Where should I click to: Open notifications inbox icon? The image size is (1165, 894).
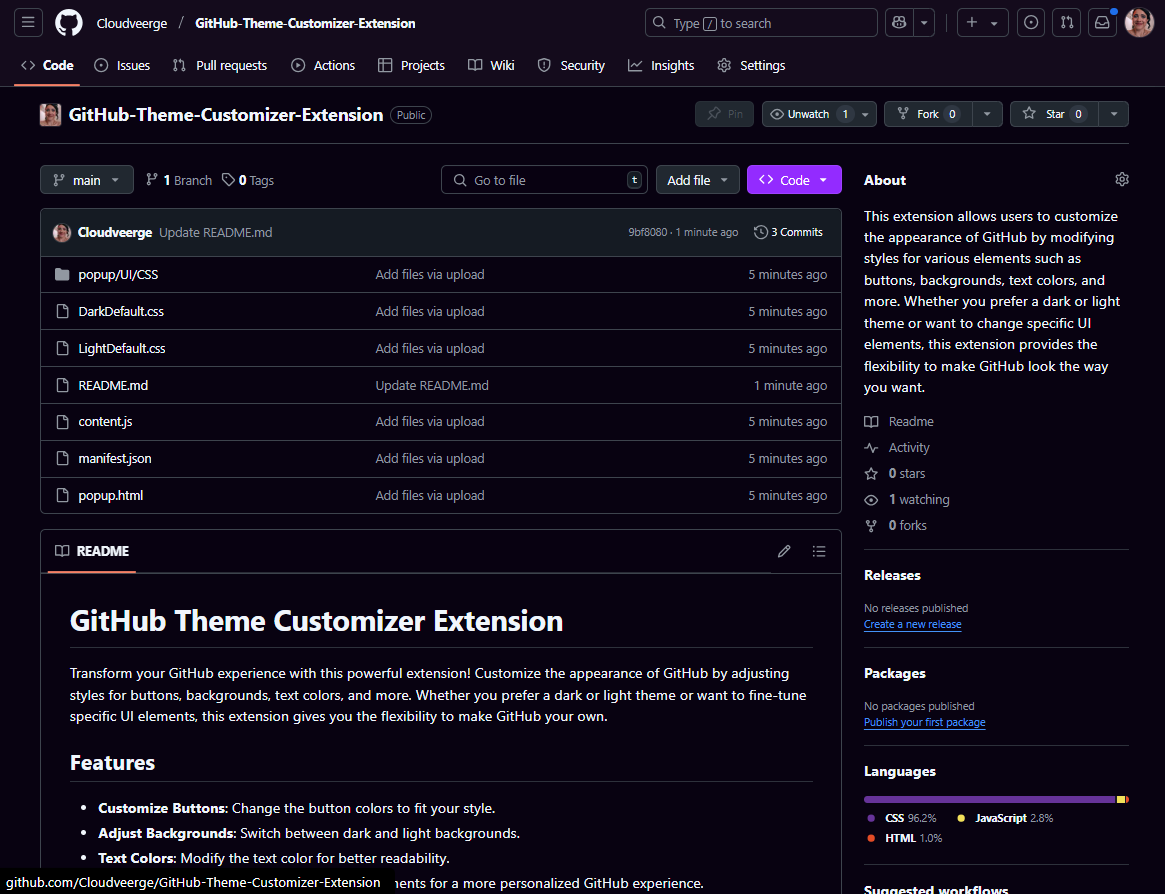pos(1103,23)
